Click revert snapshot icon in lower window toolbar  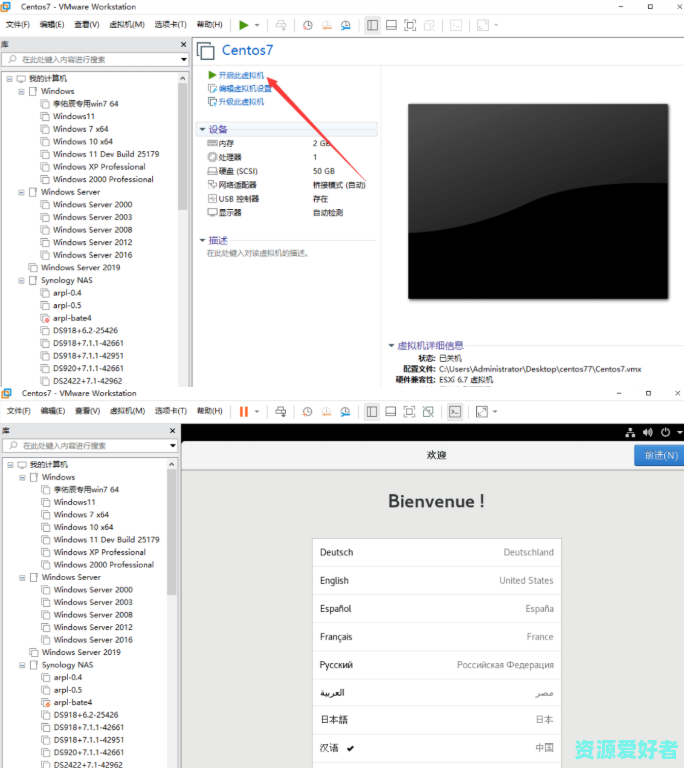click(326, 411)
